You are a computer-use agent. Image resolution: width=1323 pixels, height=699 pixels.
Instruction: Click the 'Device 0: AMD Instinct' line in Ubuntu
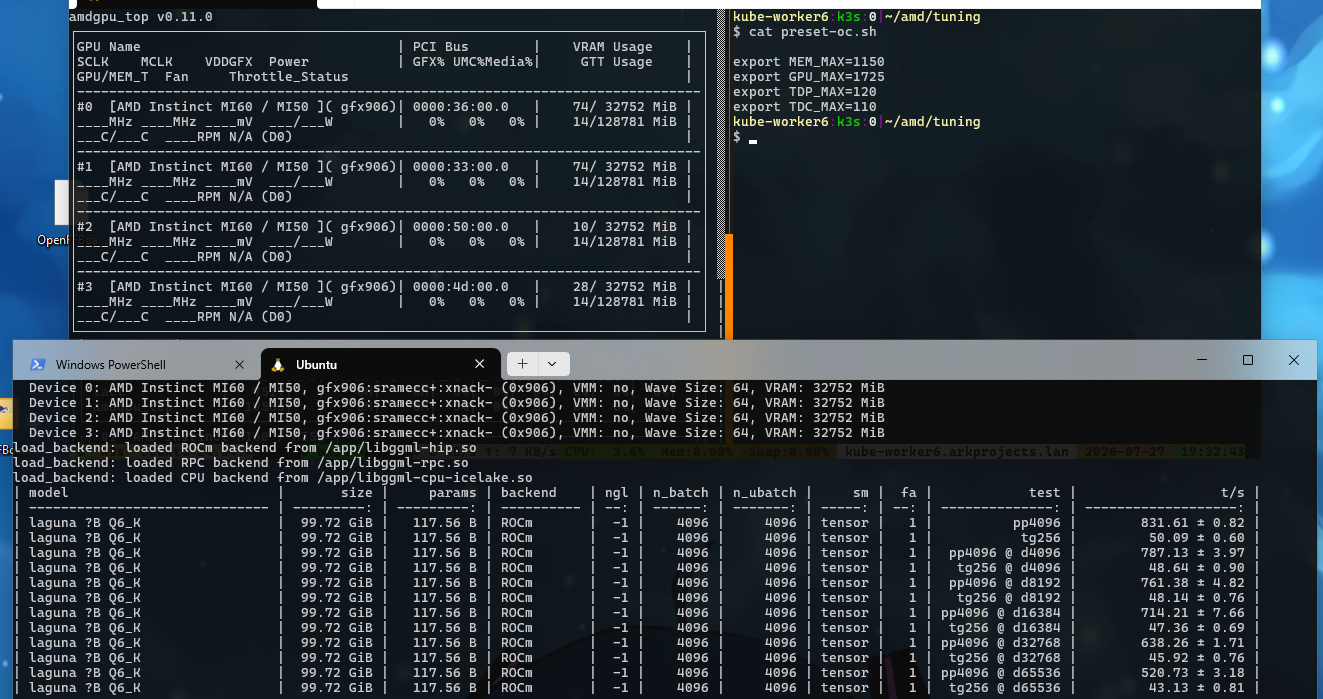pos(457,388)
